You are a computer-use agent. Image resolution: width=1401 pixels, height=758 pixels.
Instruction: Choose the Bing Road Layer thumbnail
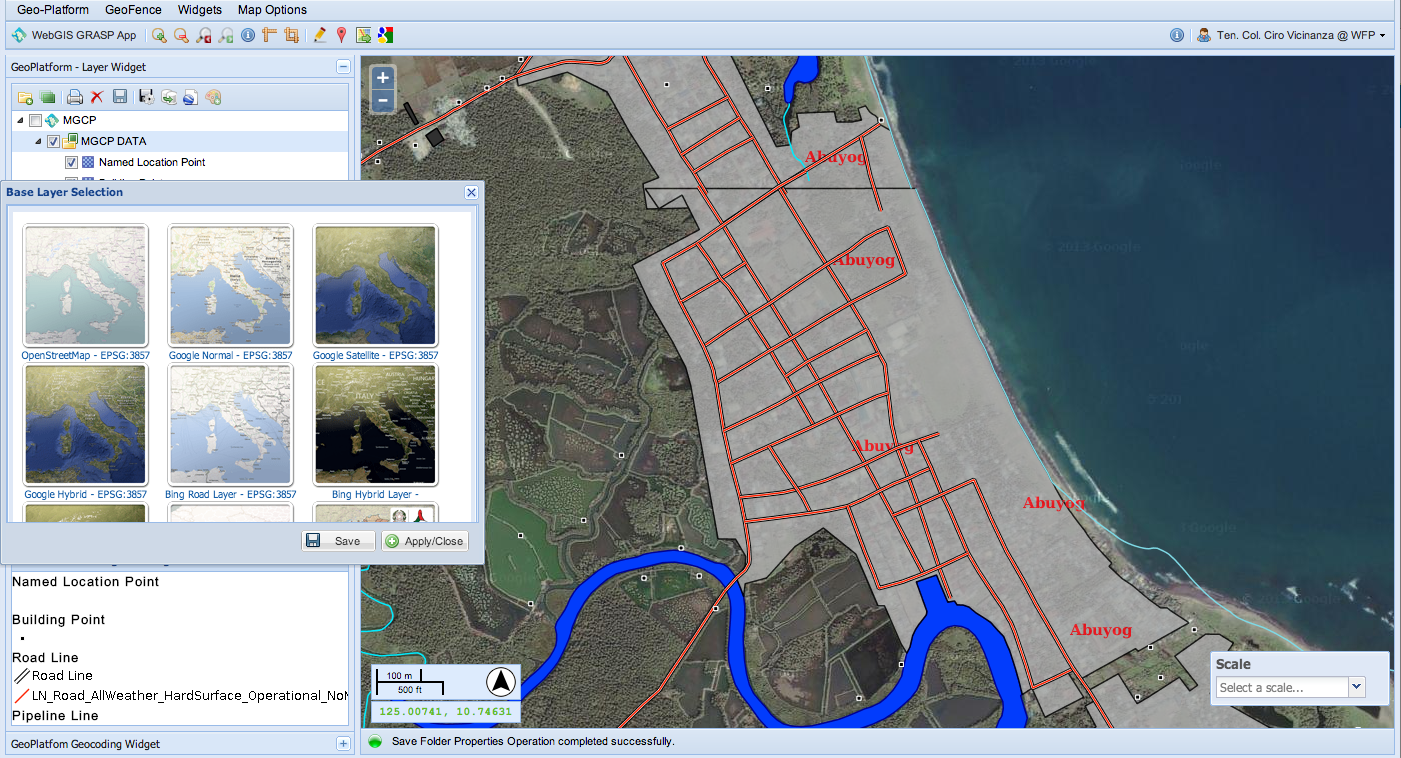[x=230, y=425]
